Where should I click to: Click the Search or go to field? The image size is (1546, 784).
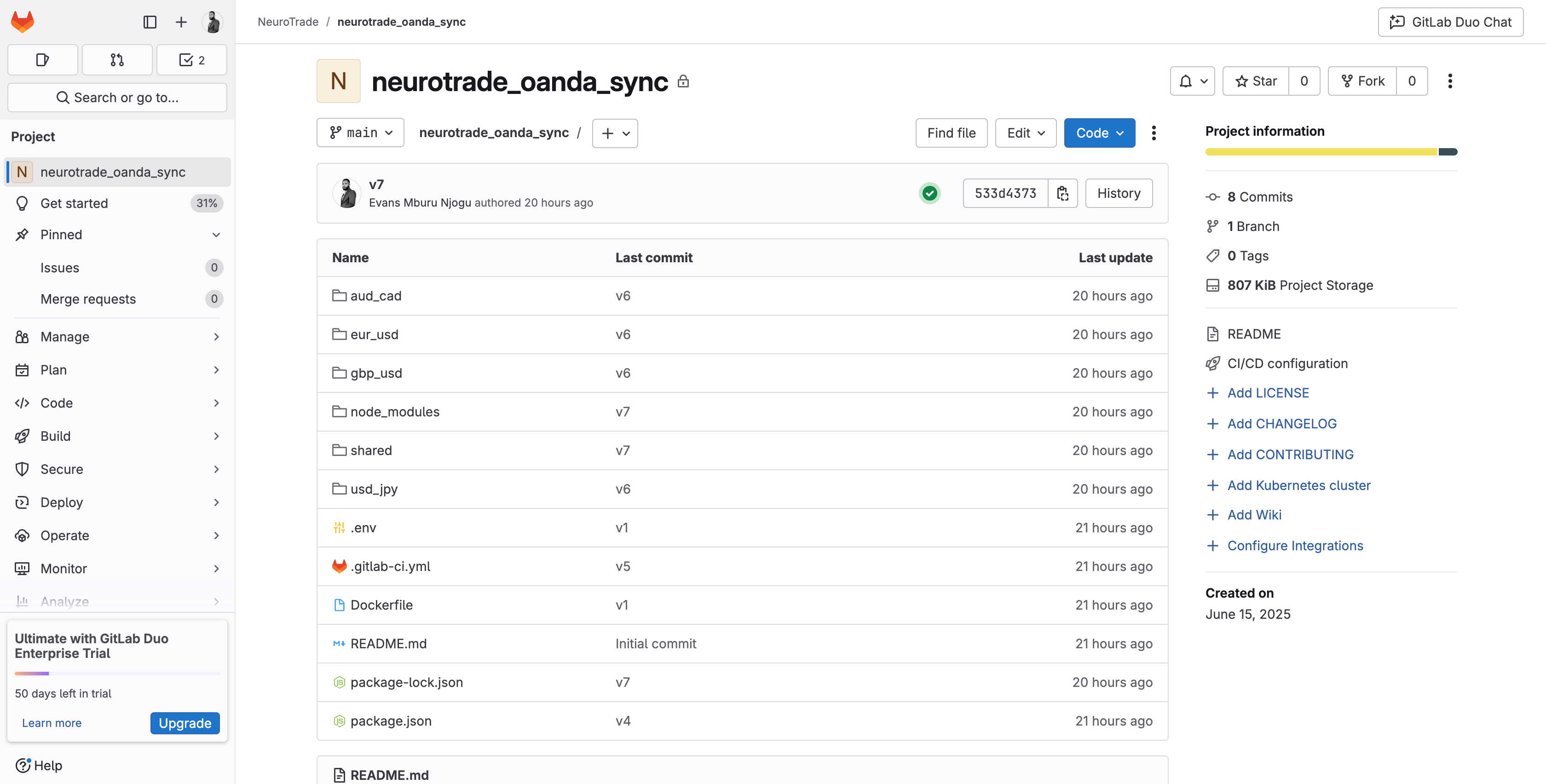click(x=117, y=98)
